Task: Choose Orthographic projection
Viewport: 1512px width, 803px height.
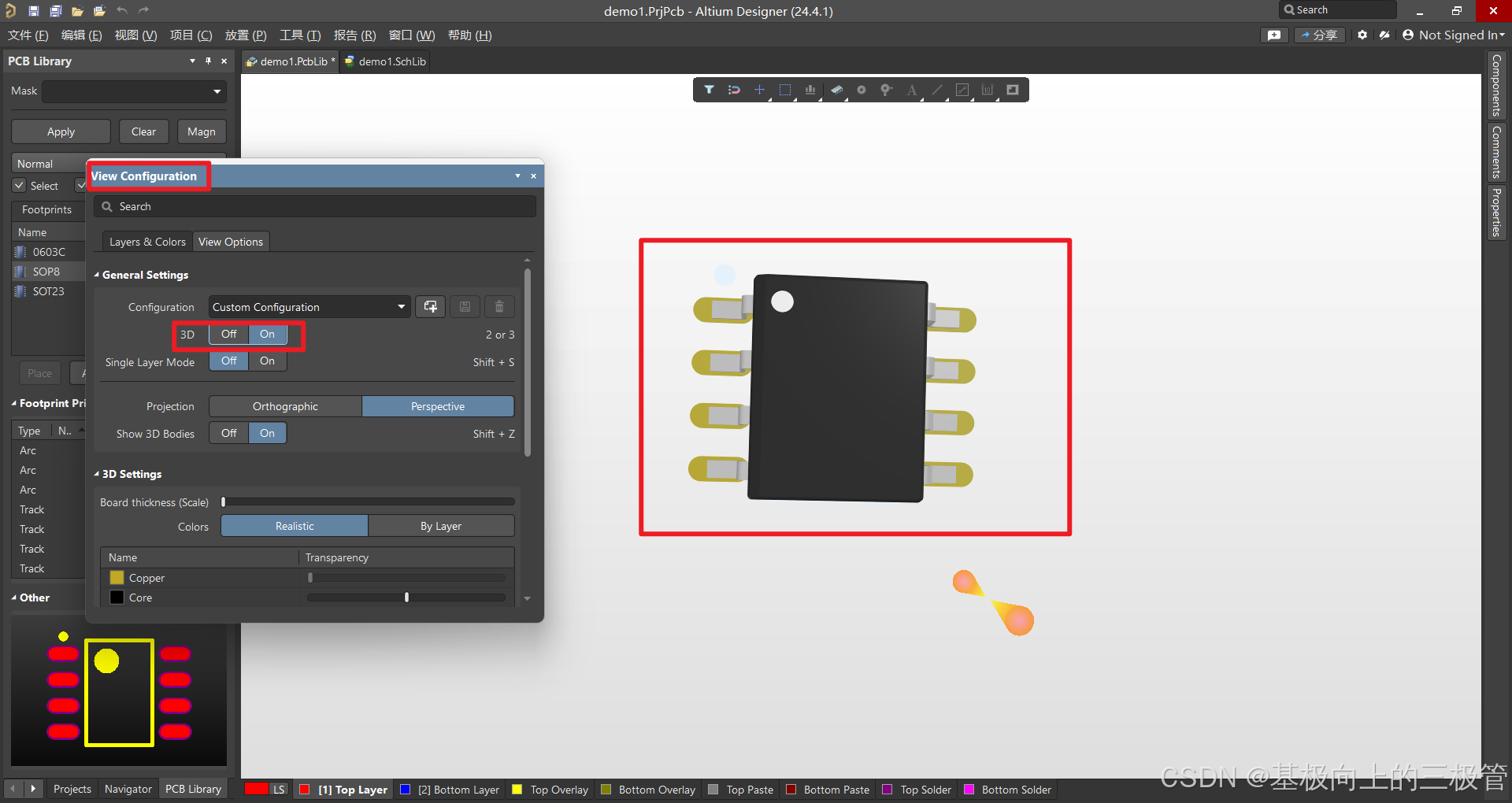Action: pyautogui.click(x=285, y=406)
